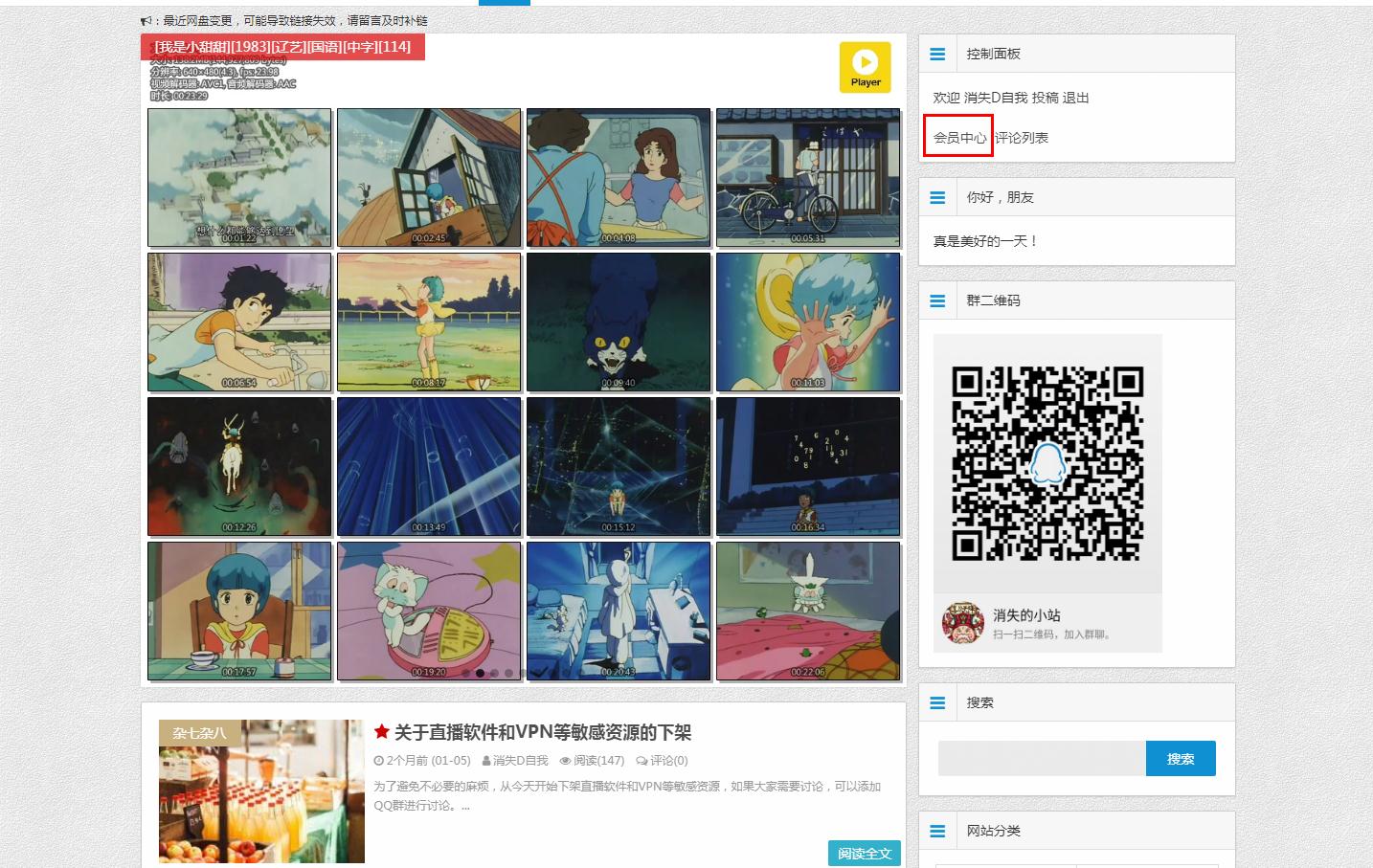Viewport: 1373px width, 868px height.
Task: Click video frame thumbnail at 00:13:49
Action: (429, 467)
